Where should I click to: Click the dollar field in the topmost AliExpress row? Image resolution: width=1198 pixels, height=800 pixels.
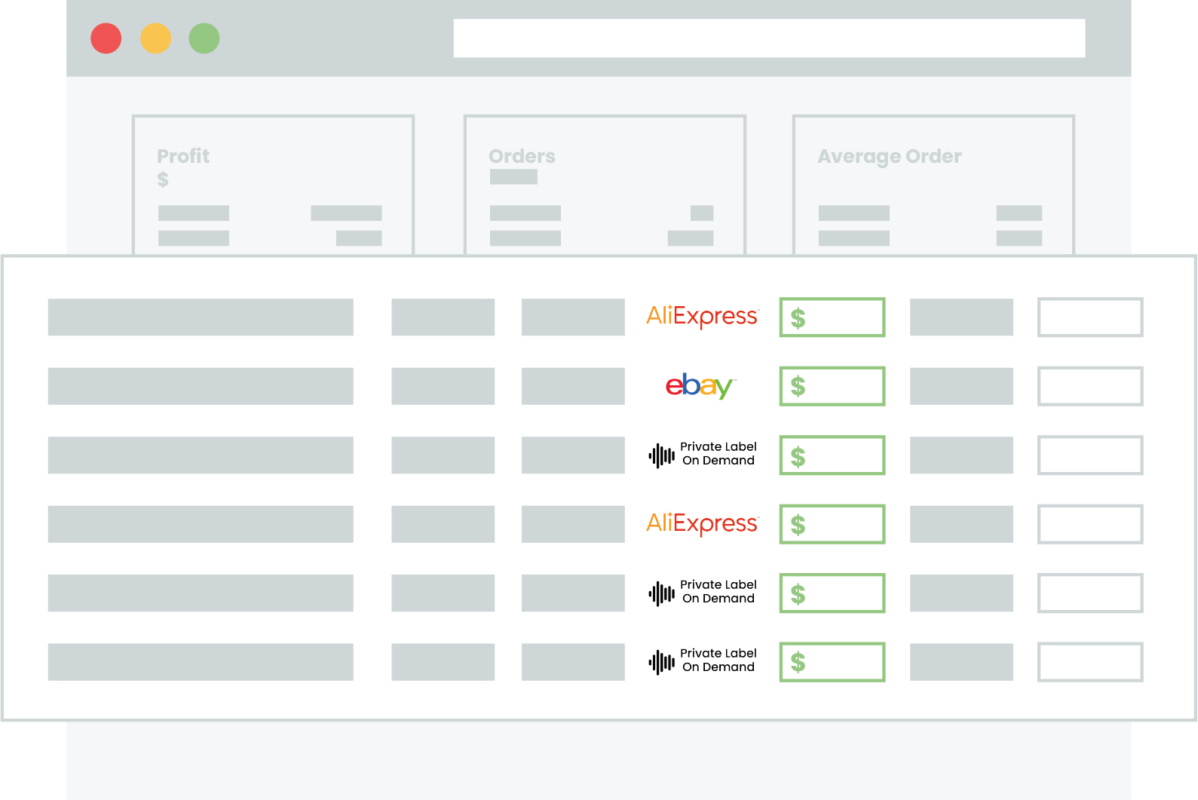tap(832, 317)
